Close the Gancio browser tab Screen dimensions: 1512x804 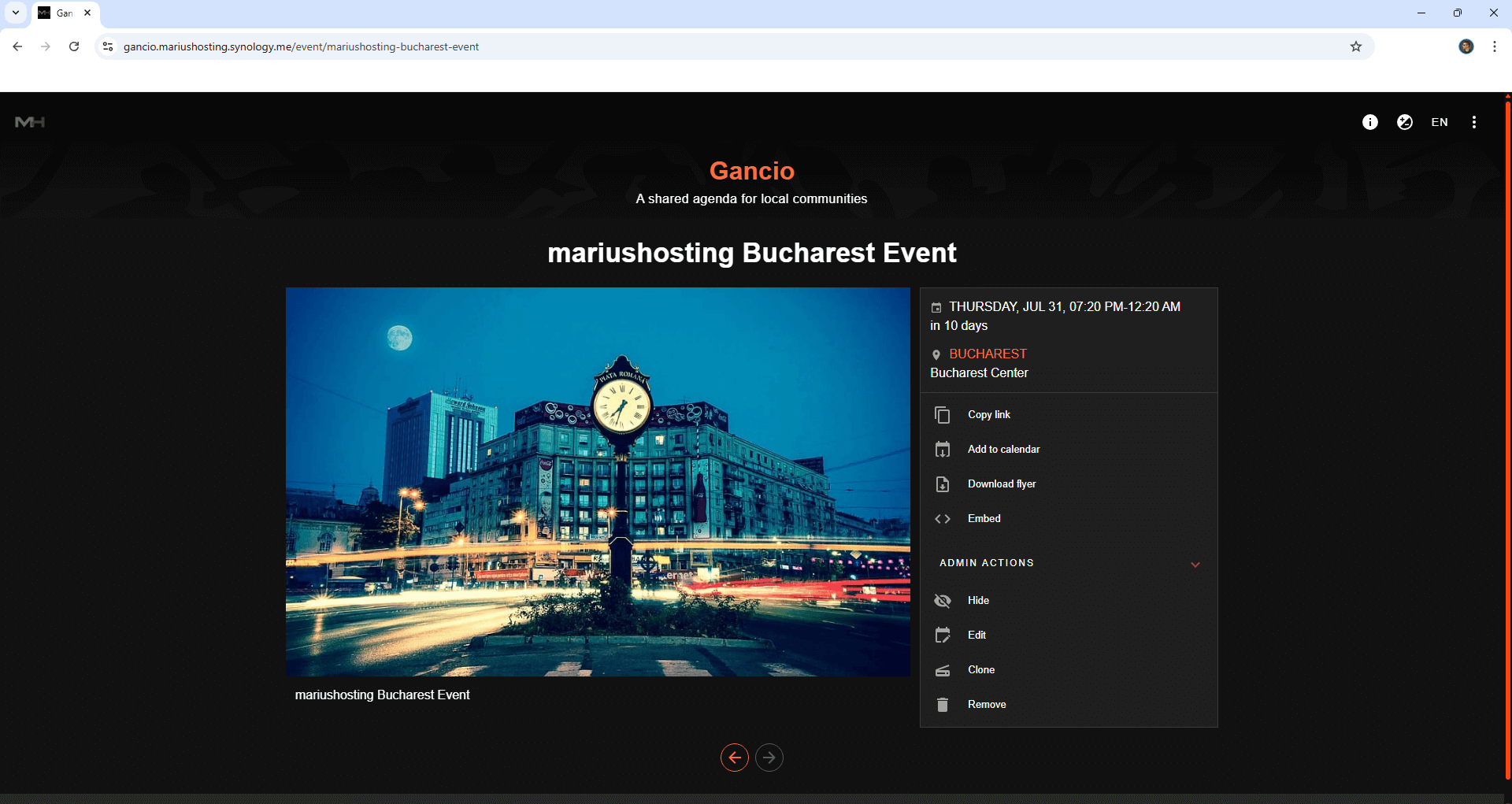[x=87, y=13]
